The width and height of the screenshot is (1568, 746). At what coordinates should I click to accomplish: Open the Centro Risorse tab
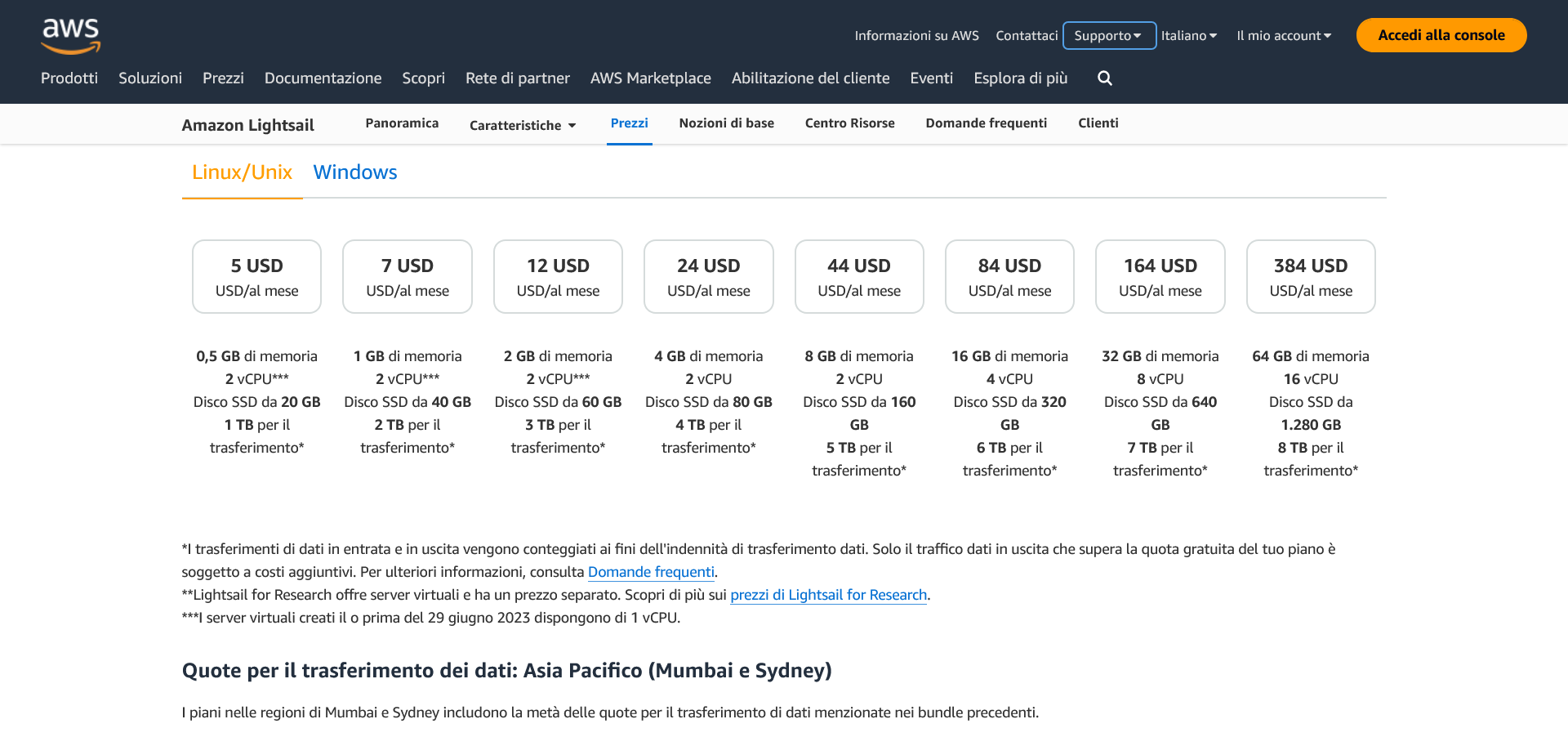tap(849, 123)
